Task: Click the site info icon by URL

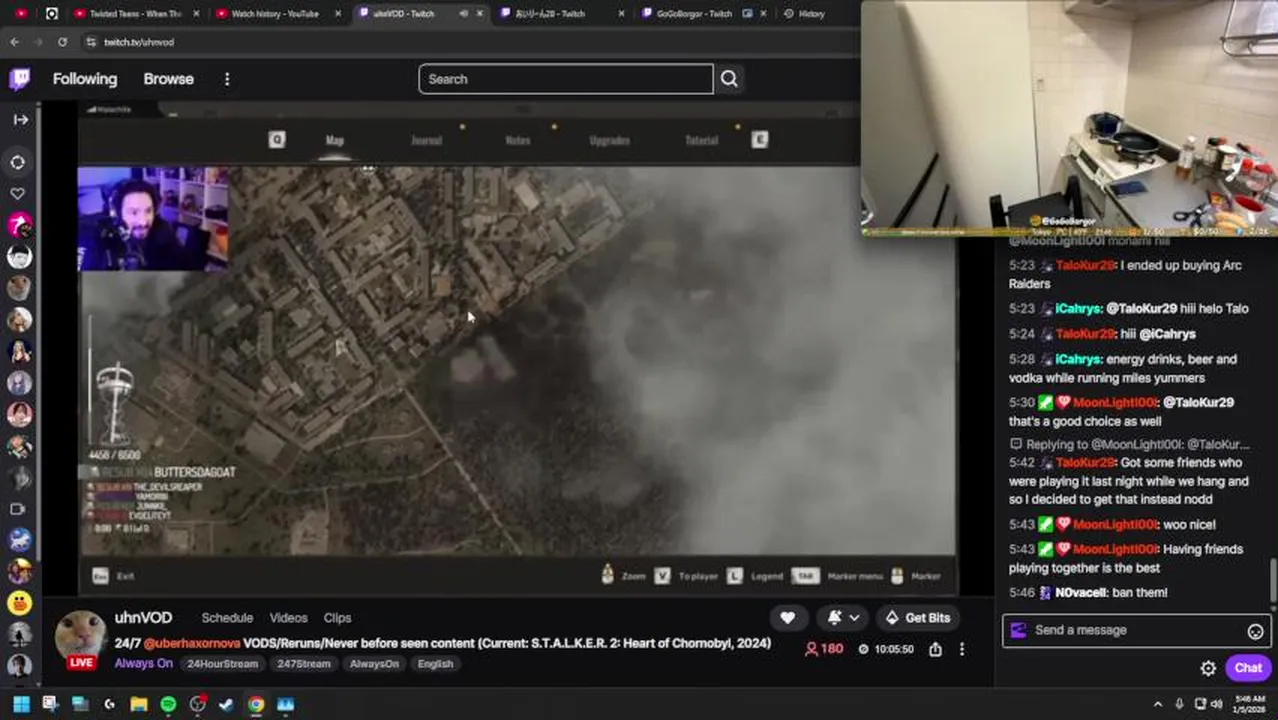Action: [91, 42]
